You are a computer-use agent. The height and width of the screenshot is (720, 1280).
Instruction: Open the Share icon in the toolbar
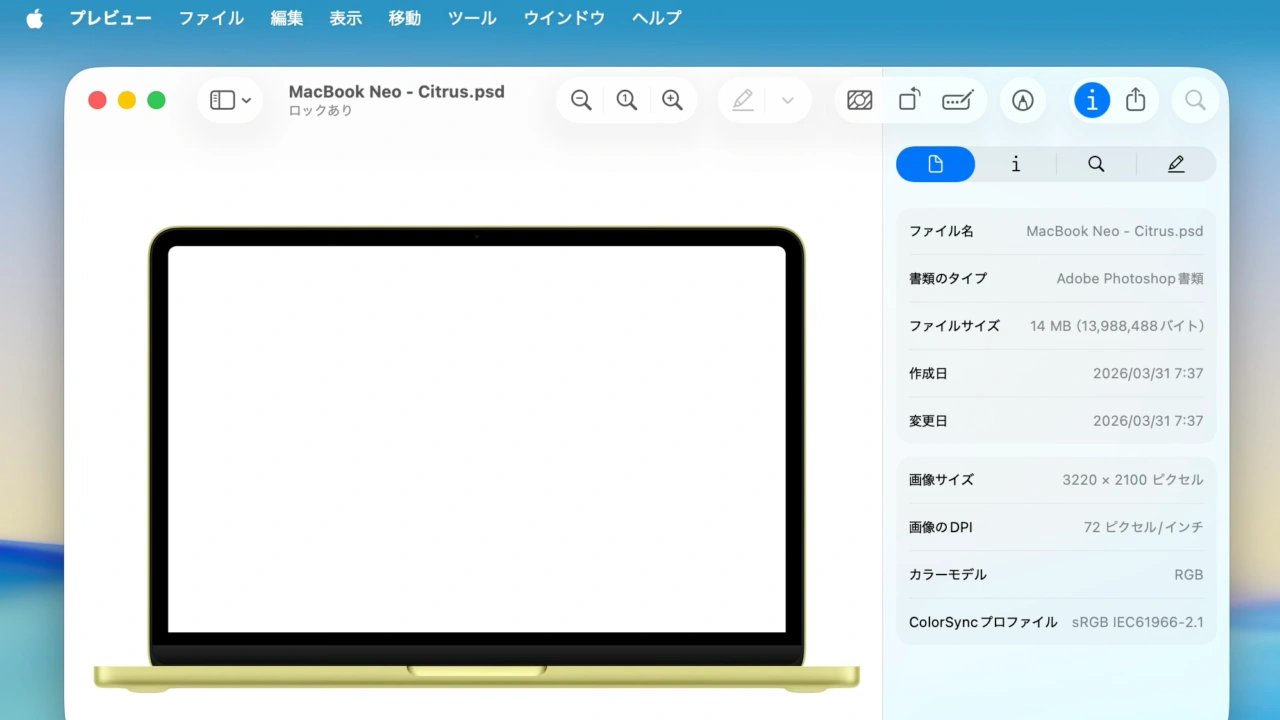click(x=1136, y=100)
